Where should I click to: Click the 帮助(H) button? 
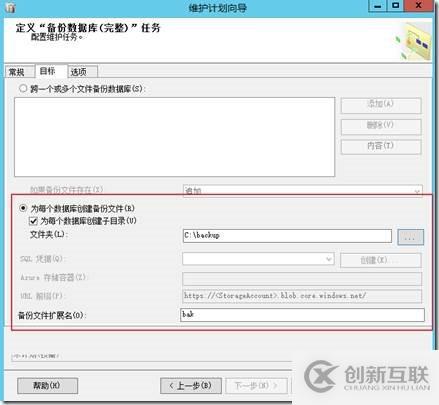[47, 386]
